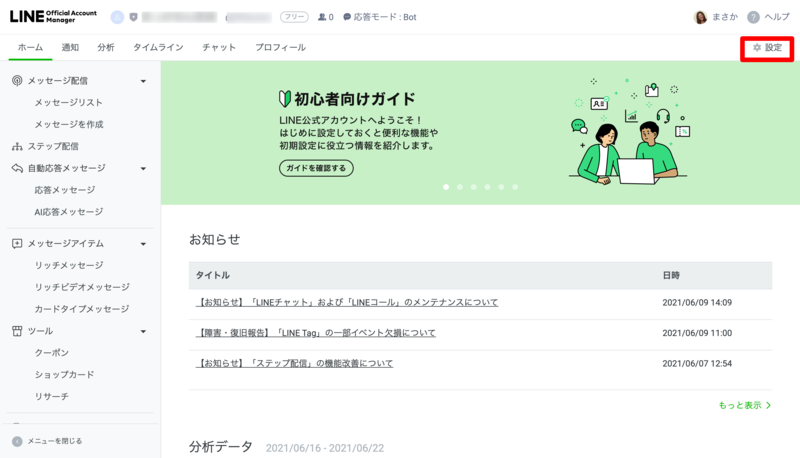Click the メッセージ配信 broadcast icon
The height and width of the screenshot is (458, 800).
coord(17,81)
